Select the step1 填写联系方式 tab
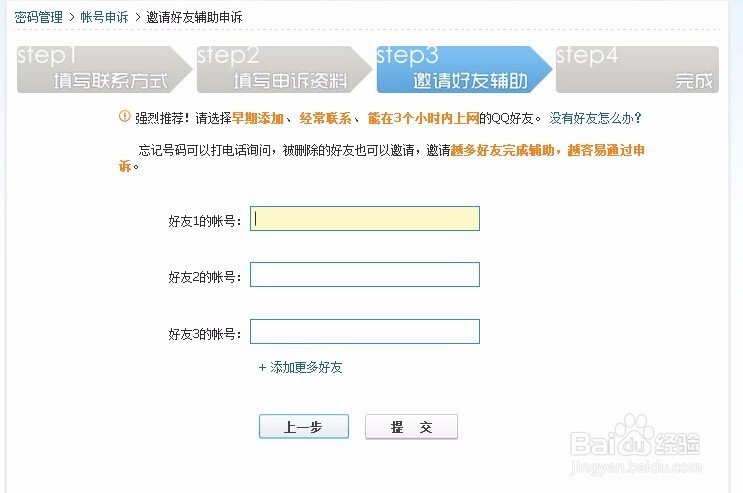The height and width of the screenshot is (493, 743). point(104,69)
